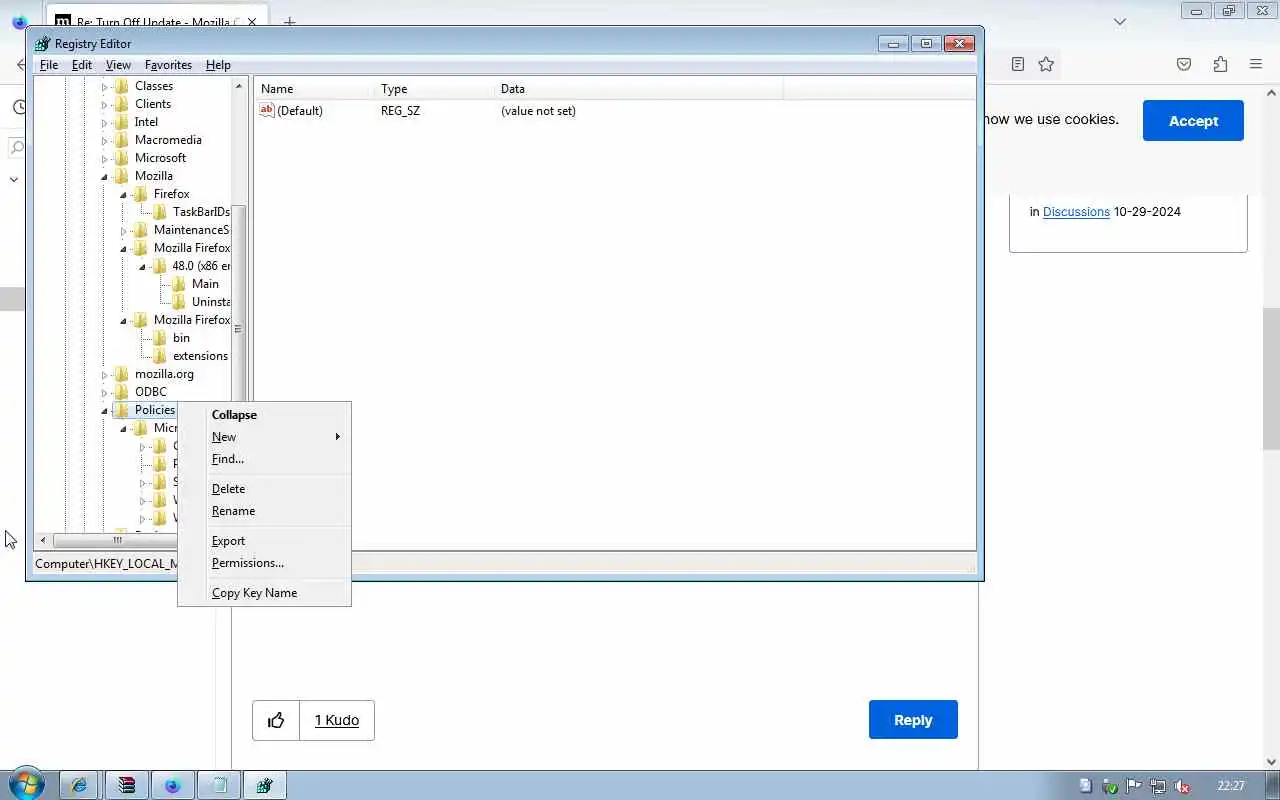Open Firefox reader view icon

pyautogui.click(x=1018, y=64)
